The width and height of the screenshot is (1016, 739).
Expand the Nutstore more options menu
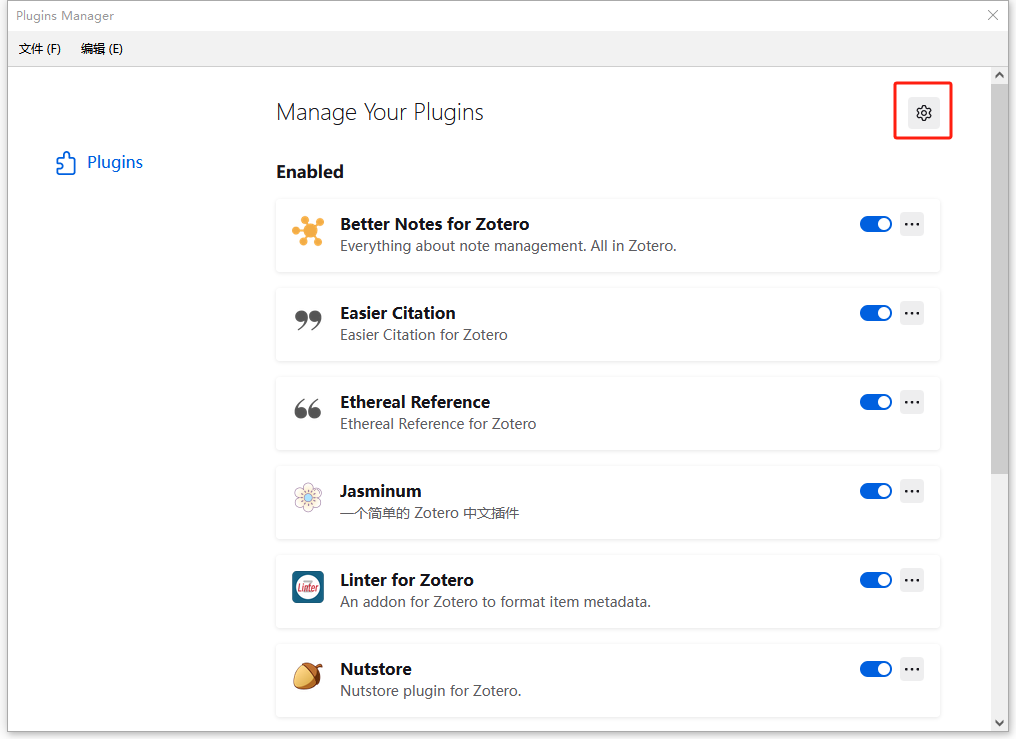point(912,669)
